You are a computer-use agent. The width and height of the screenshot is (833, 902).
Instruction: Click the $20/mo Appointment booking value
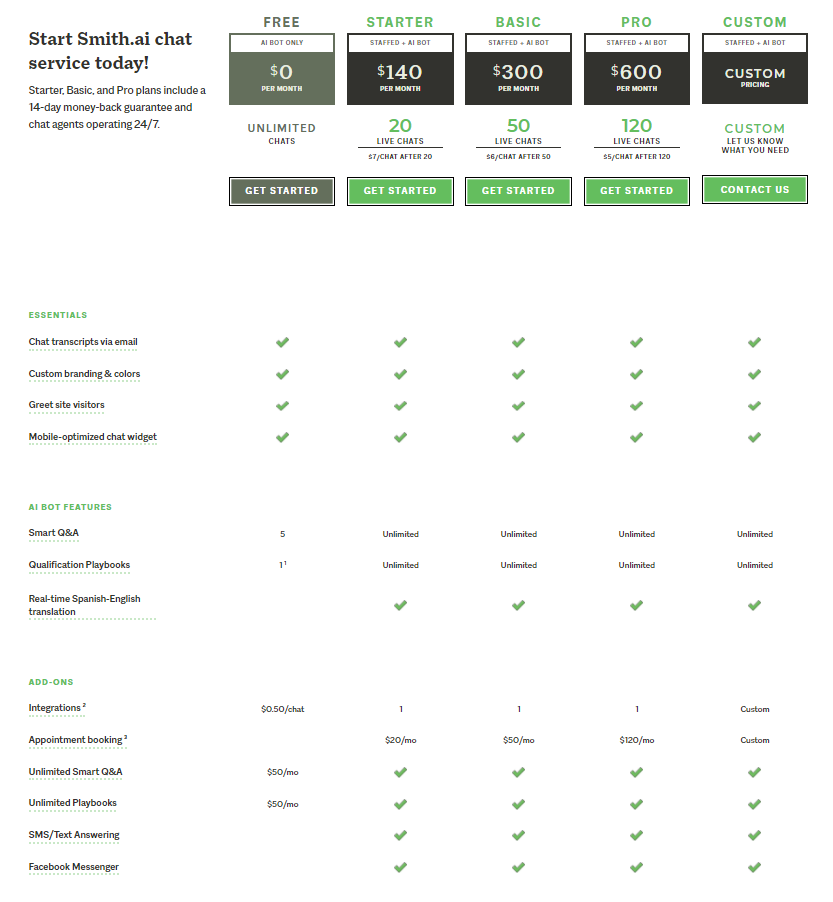click(400, 740)
